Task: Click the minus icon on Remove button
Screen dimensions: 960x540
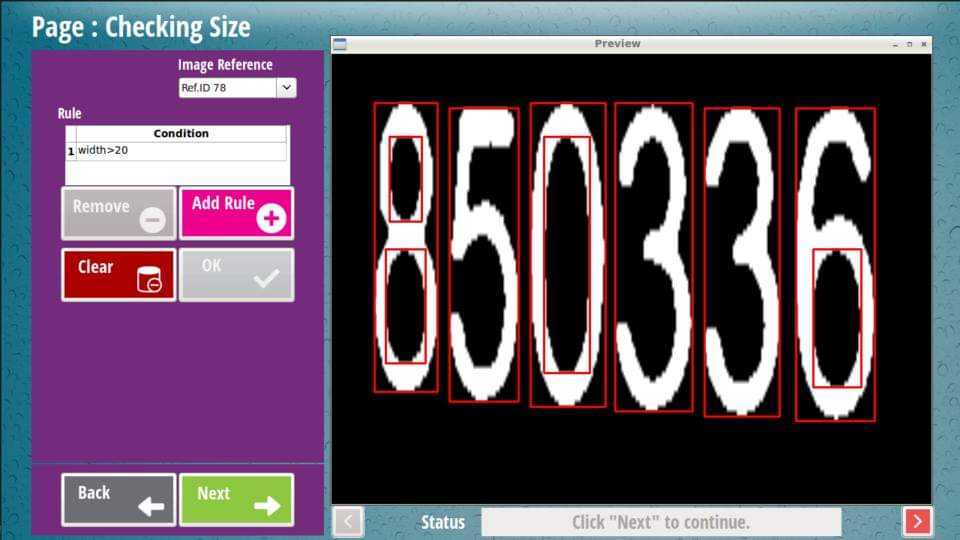Action: pos(152,218)
